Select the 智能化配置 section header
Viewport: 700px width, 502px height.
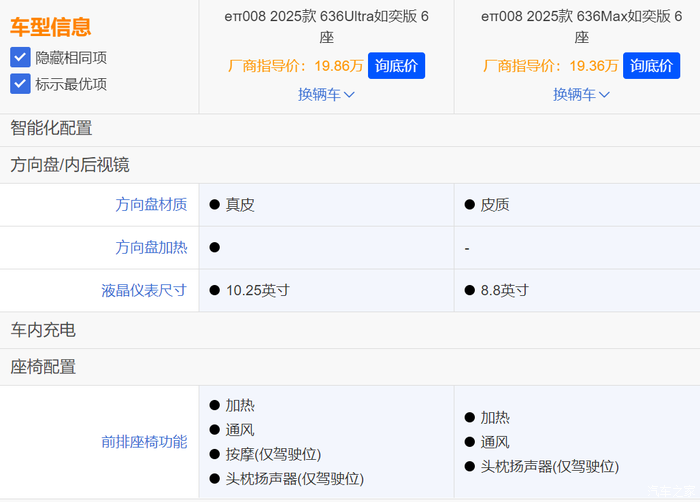51,128
